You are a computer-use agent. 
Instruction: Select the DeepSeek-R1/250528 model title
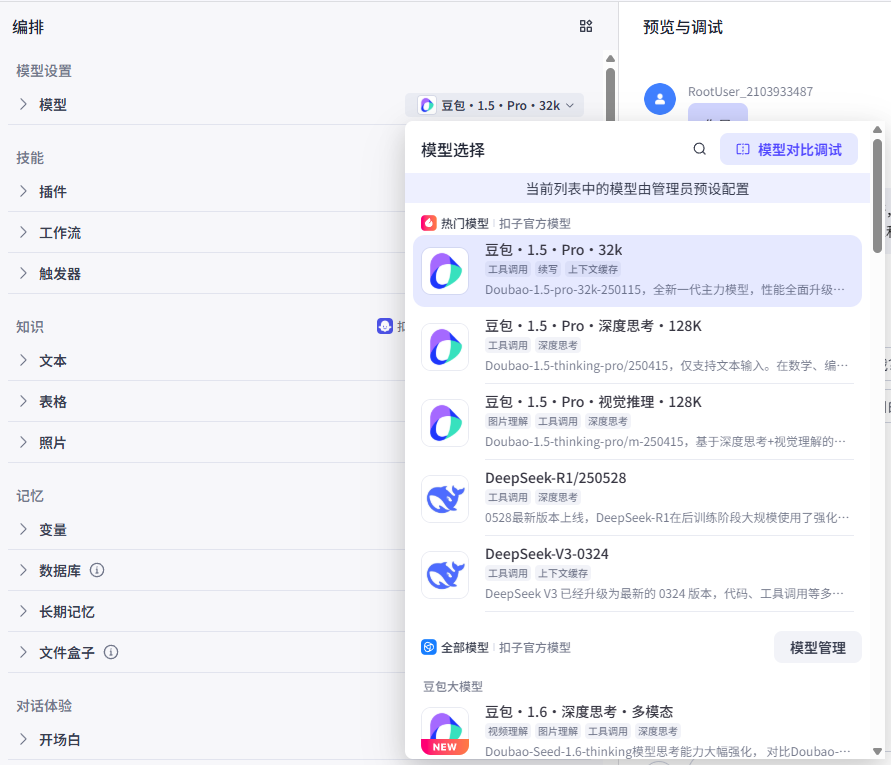556,478
